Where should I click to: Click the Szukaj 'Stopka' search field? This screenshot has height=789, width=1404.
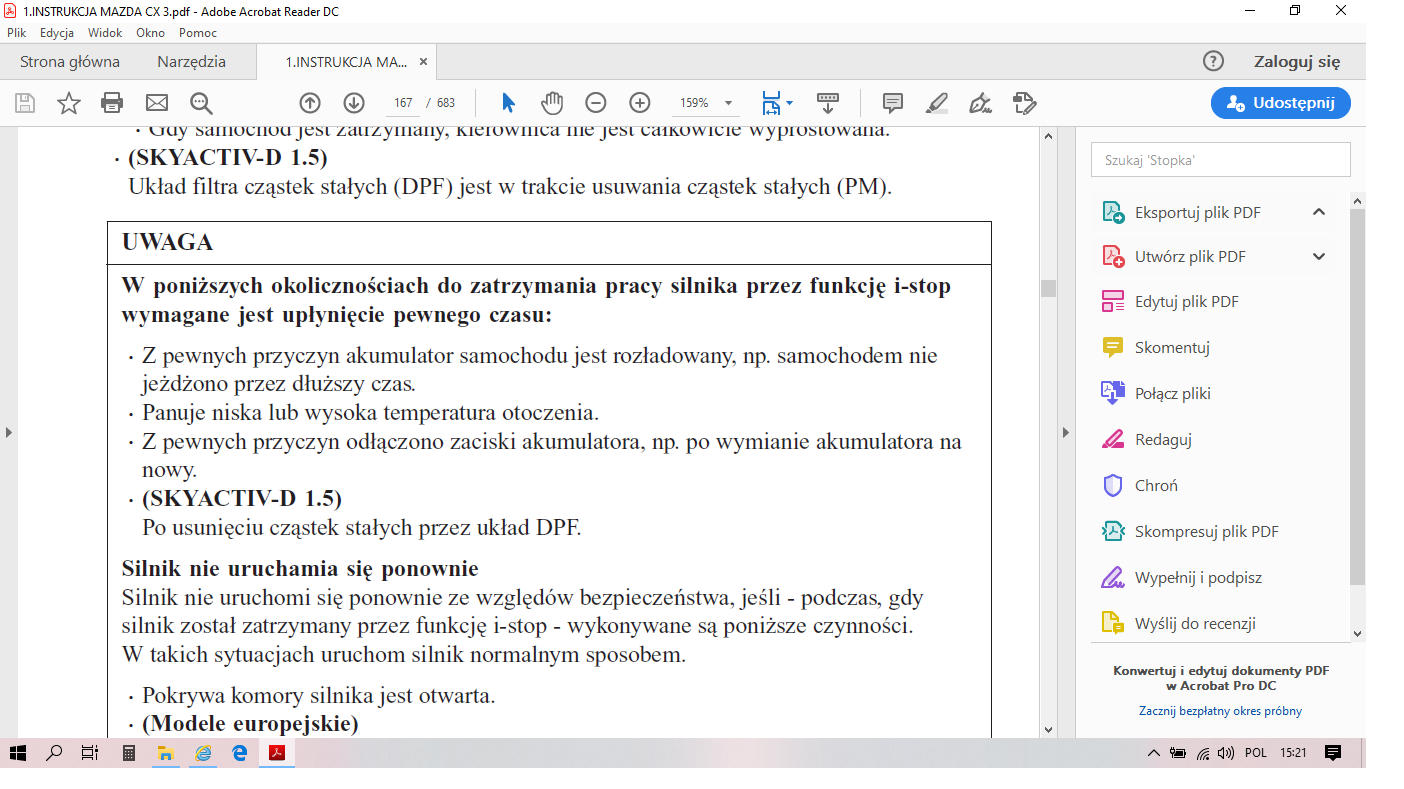point(1220,160)
